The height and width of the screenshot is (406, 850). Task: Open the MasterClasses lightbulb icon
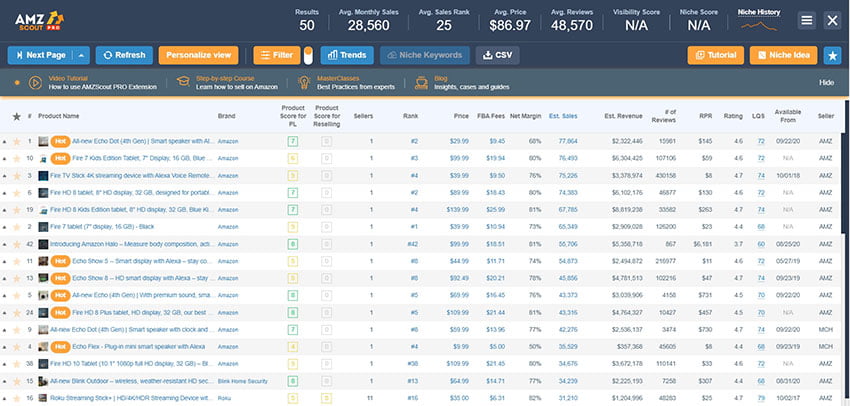tap(304, 82)
